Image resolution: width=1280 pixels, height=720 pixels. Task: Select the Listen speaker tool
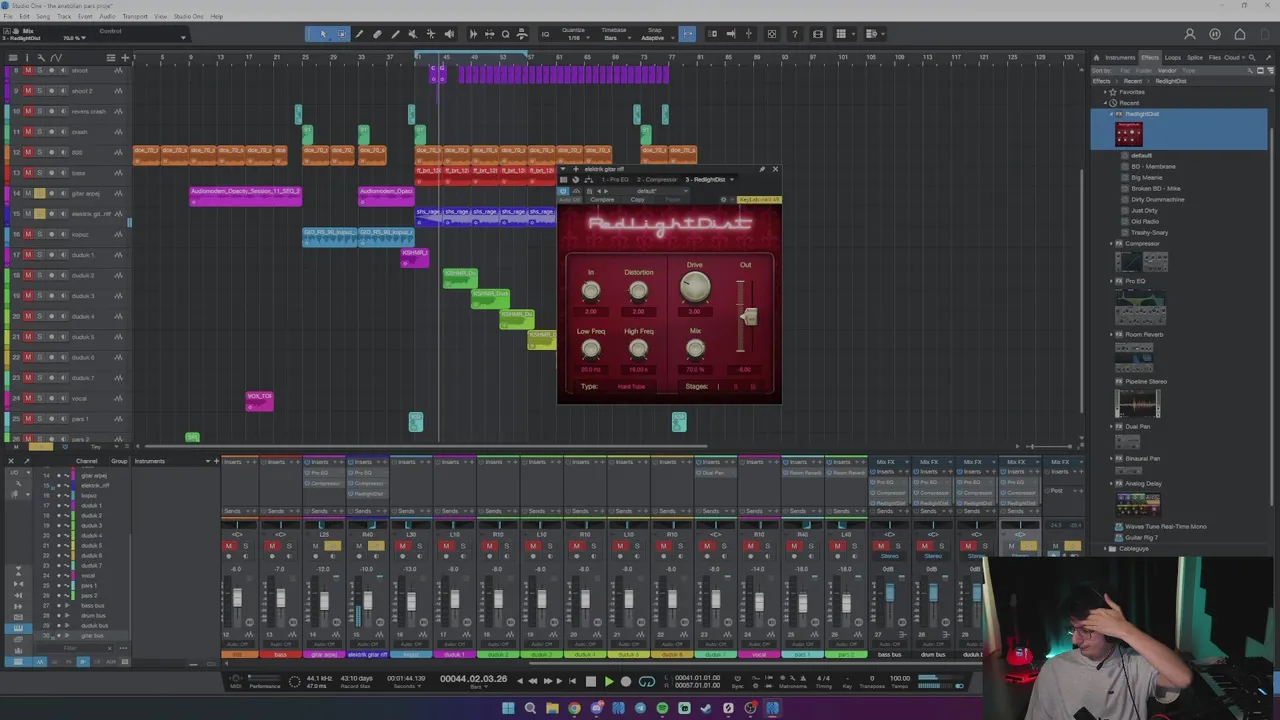pyautogui.click(x=449, y=34)
